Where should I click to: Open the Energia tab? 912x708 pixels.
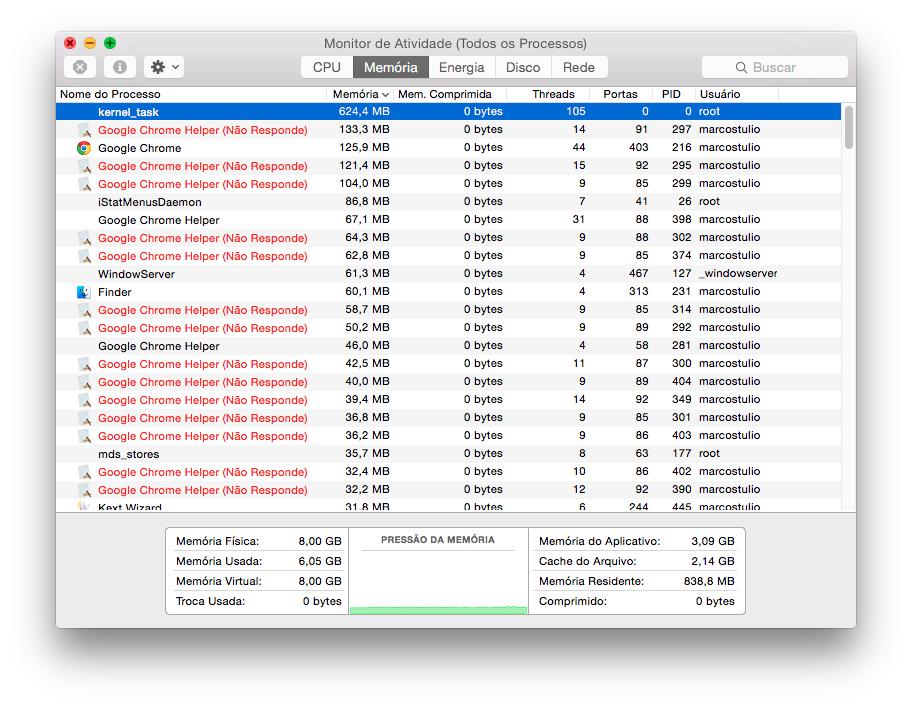(462, 67)
